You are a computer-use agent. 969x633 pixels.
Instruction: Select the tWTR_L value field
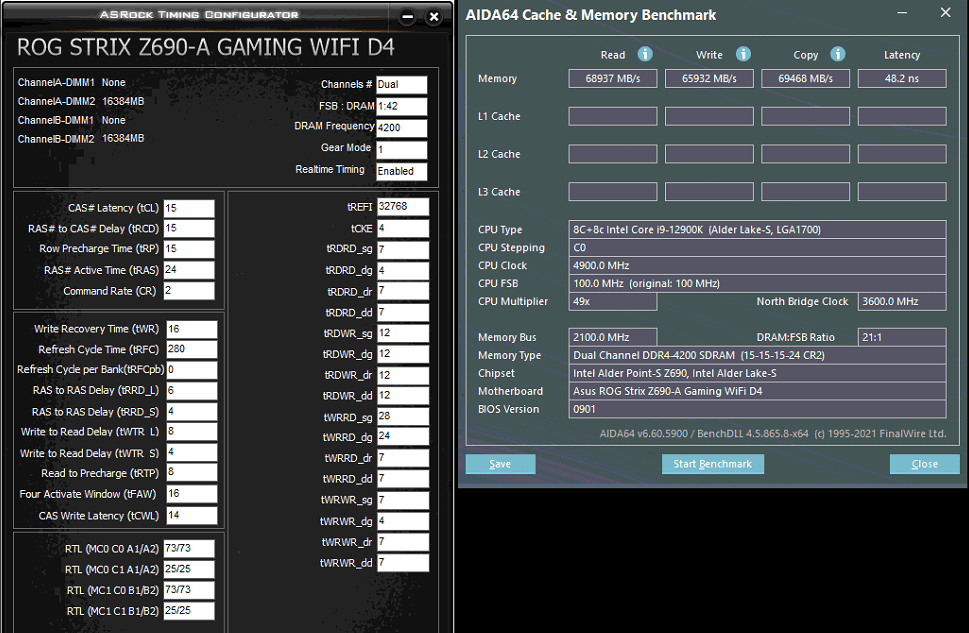(192, 431)
